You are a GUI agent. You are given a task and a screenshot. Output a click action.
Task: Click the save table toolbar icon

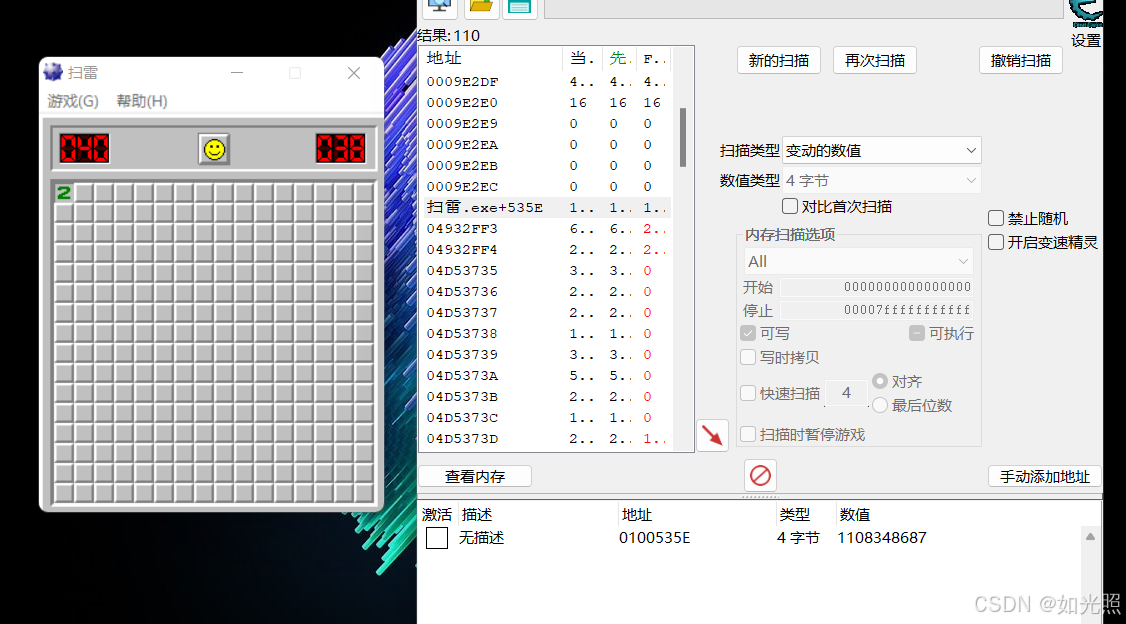(519, 6)
